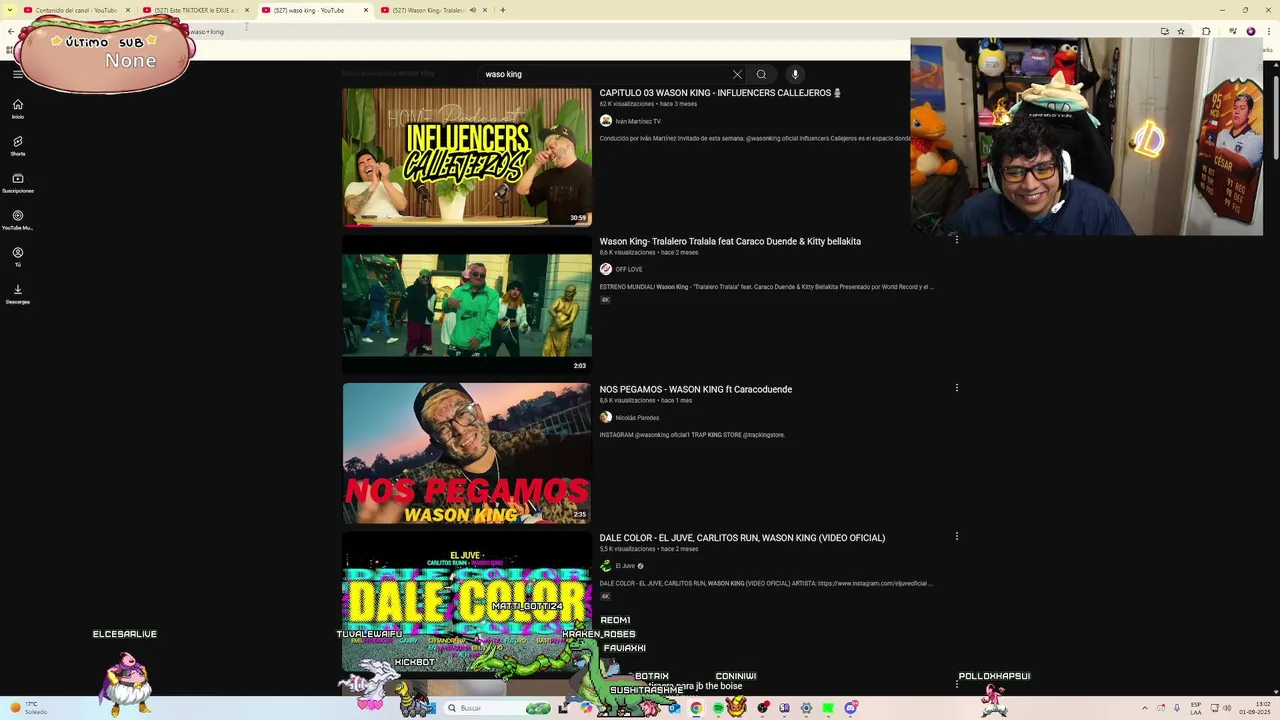Screen dimensions: 1280x720
Task: Open Wason King- Tralalero Tralala title link
Action: click(x=730, y=241)
